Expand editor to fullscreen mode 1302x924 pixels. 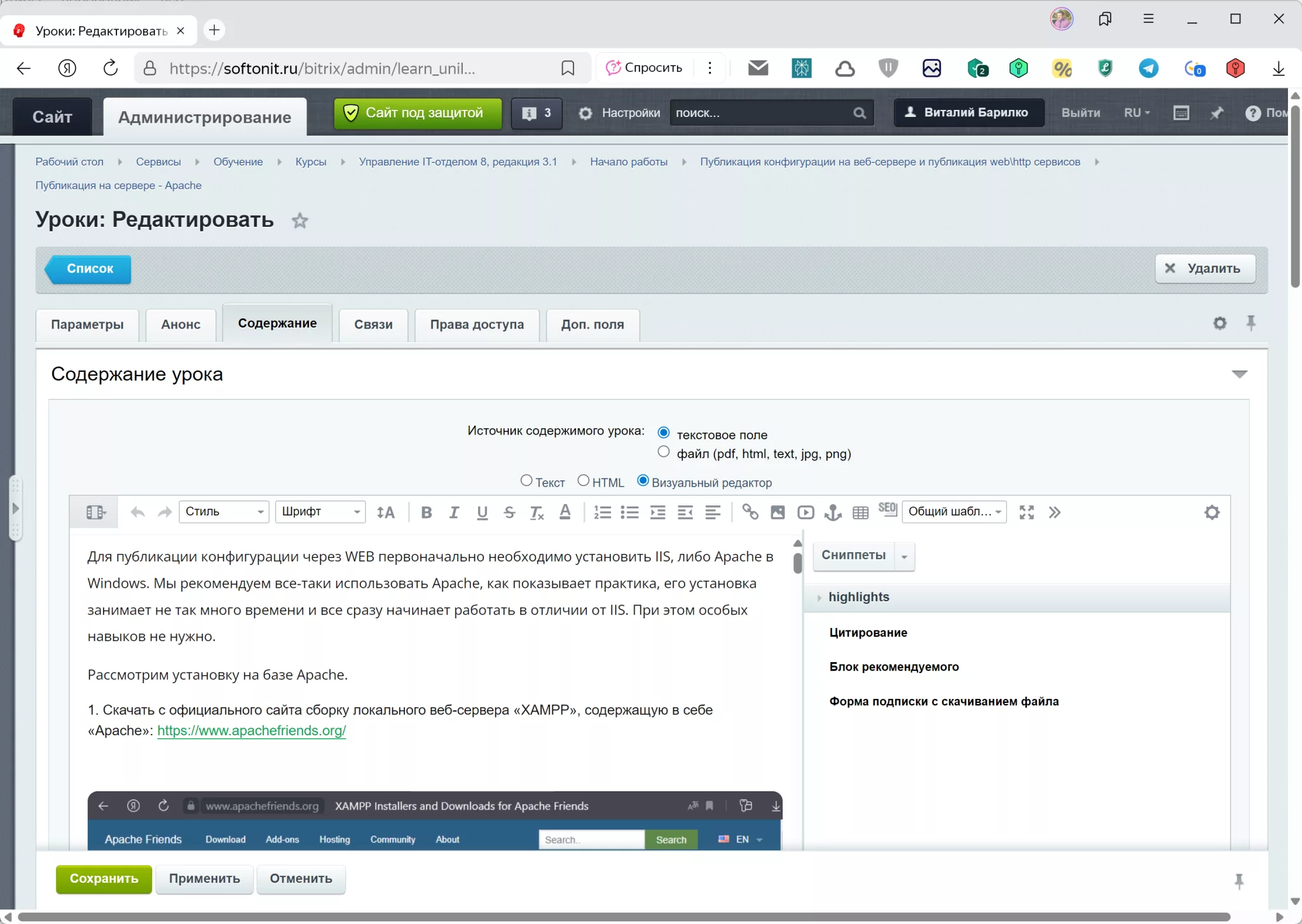coord(1026,512)
